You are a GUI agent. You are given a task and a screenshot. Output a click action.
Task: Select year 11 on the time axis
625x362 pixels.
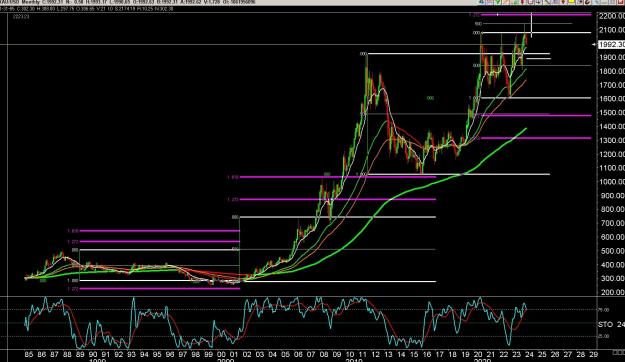click(x=362, y=354)
